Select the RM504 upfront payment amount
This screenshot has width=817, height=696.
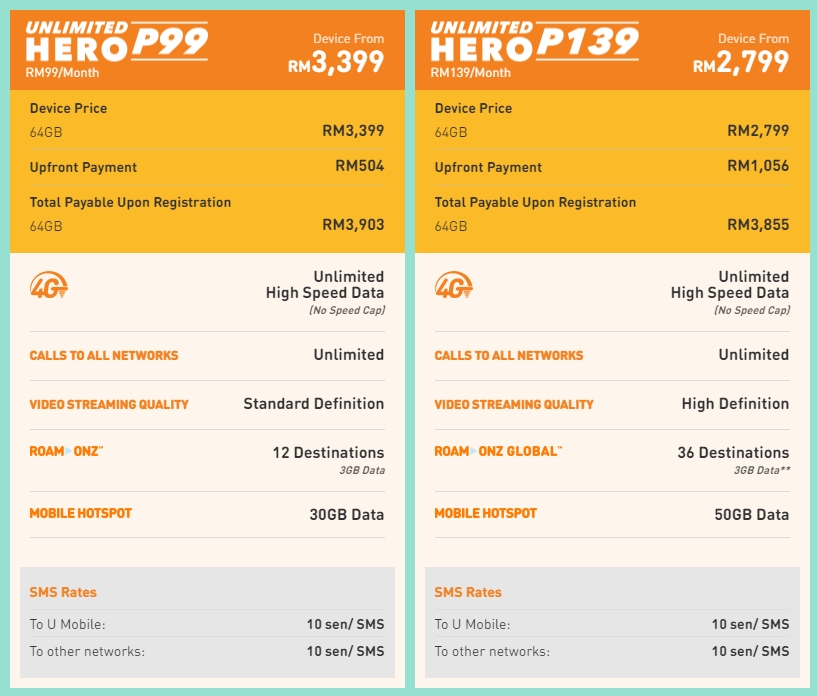click(359, 166)
